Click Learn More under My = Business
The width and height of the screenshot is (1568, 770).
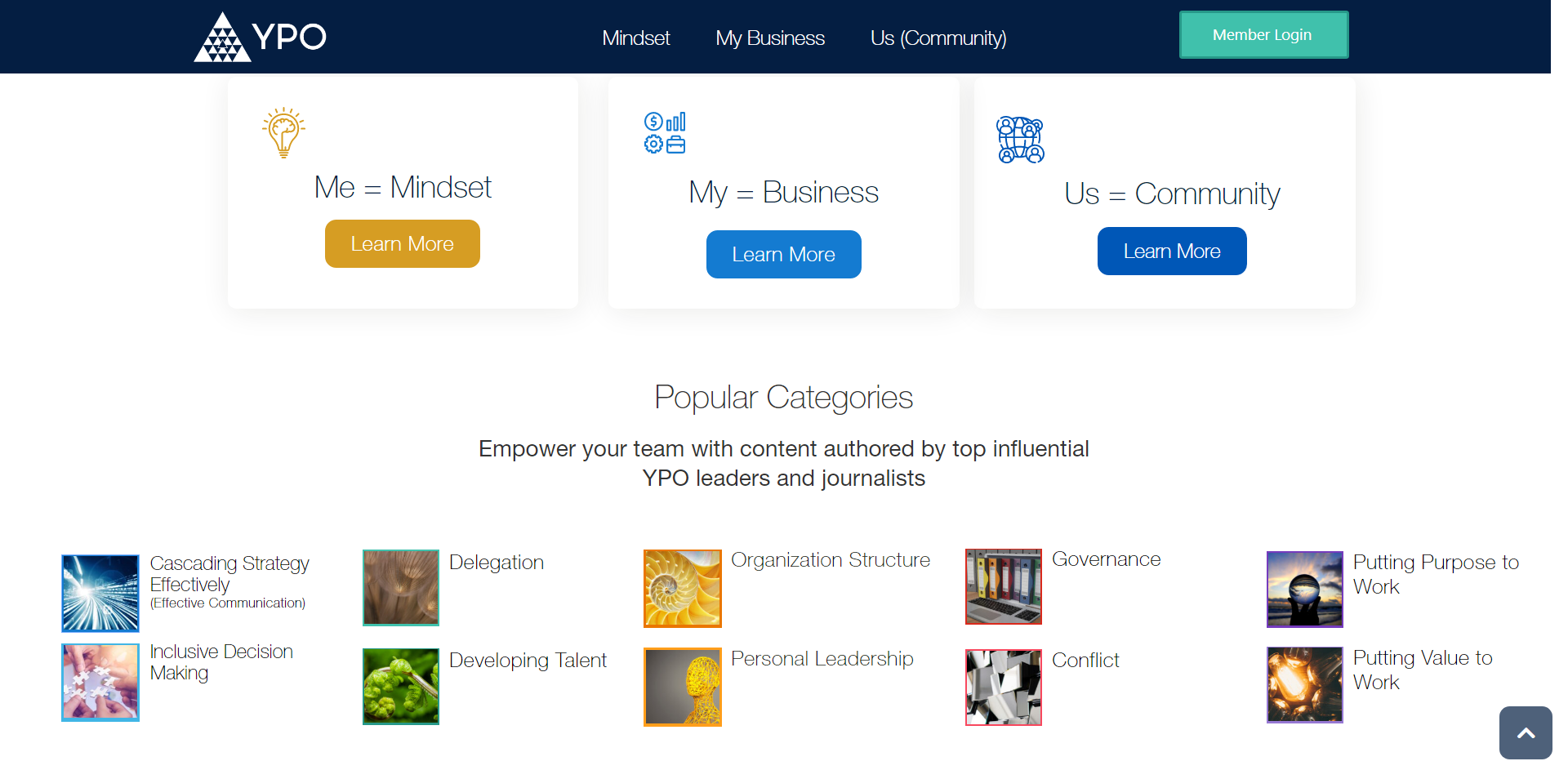784,254
